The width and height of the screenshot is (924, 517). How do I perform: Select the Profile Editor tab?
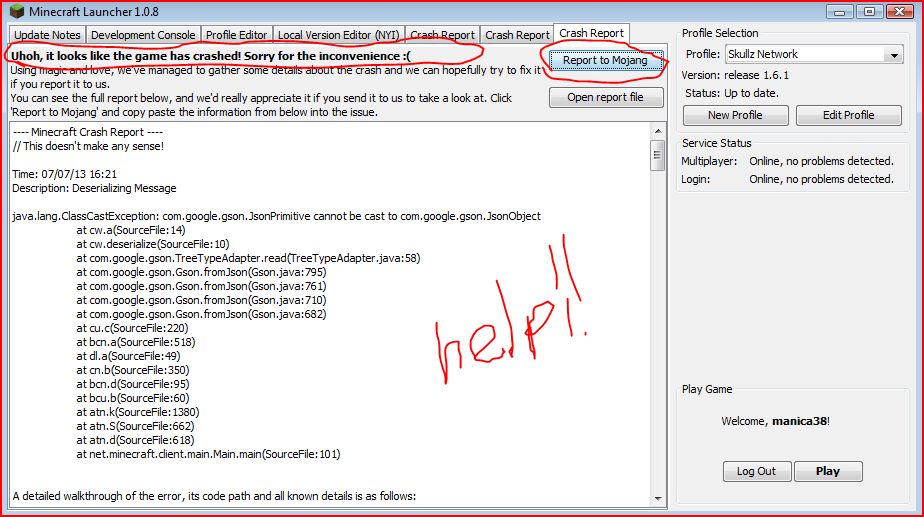point(236,35)
